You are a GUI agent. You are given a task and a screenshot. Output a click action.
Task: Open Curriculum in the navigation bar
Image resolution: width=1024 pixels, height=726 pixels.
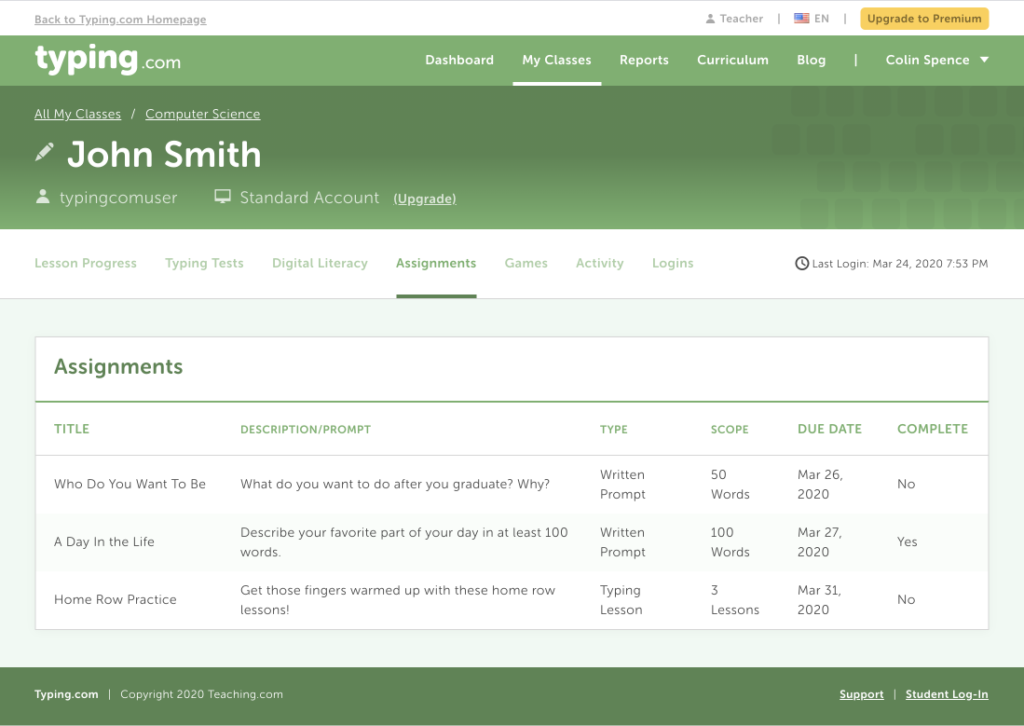[x=733, y=59]
